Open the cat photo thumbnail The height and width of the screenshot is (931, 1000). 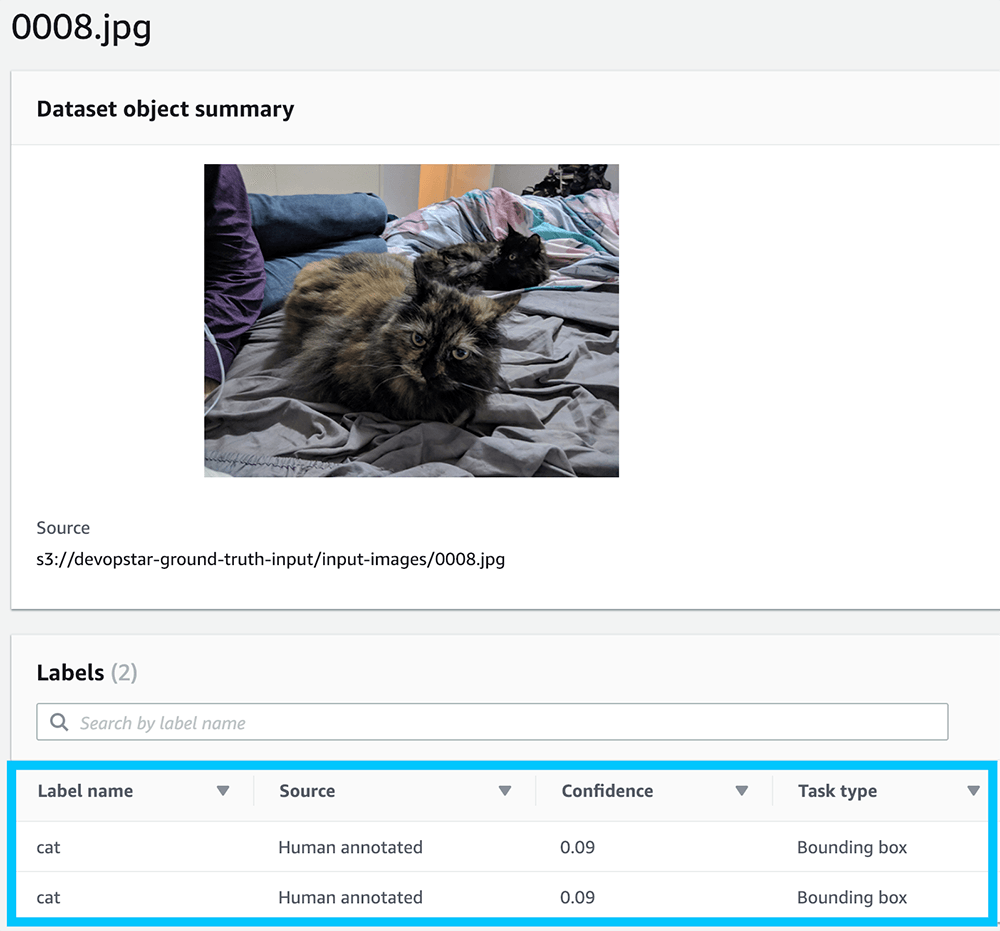(411, 320)
